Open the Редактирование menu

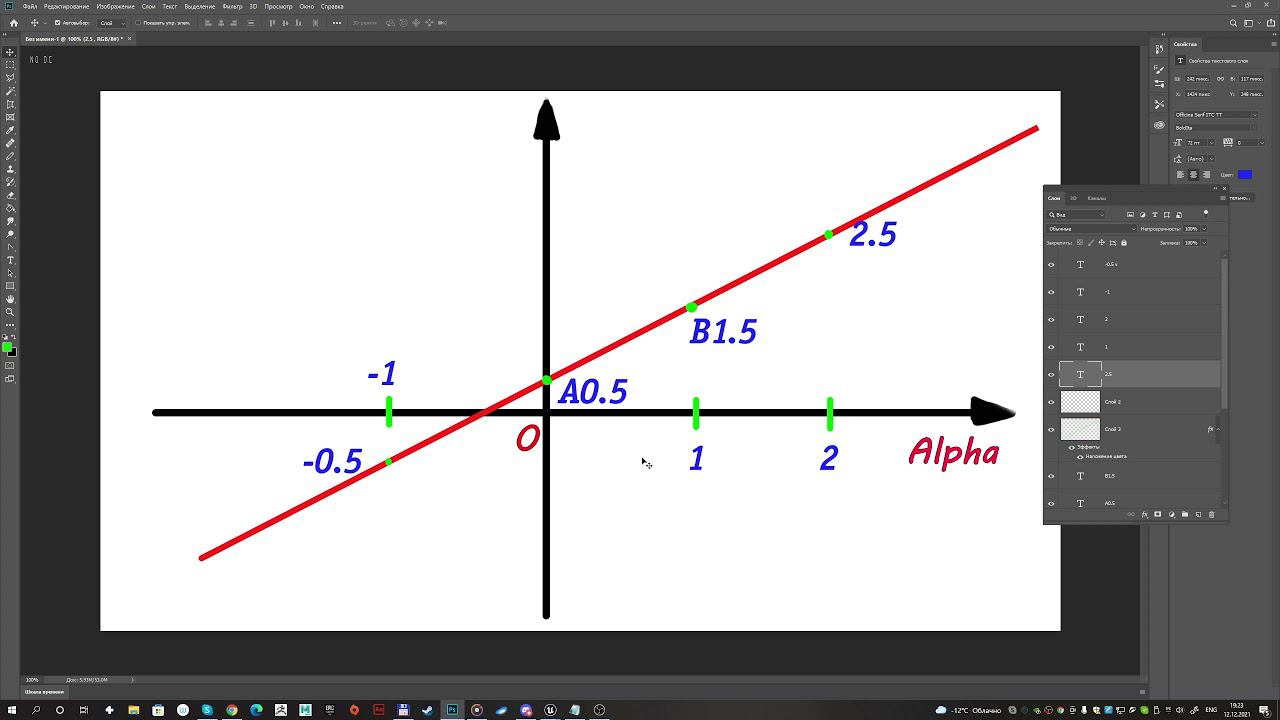point(66,6)
